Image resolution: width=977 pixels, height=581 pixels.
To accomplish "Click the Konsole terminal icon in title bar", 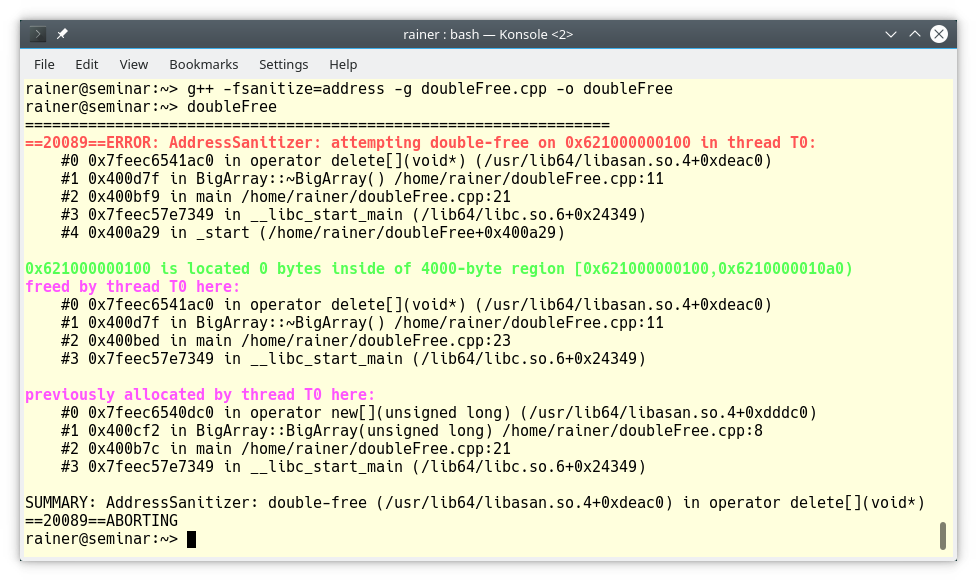I will (x=40, y=34).
